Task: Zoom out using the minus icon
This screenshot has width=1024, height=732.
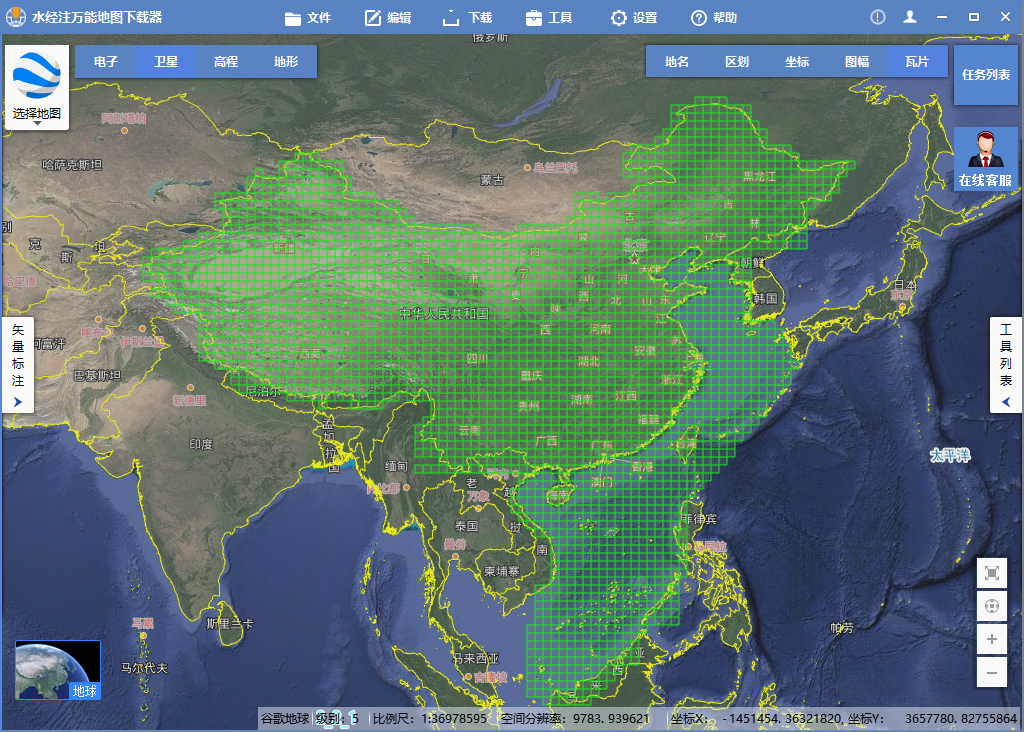Action: click(x=991, y=671)
